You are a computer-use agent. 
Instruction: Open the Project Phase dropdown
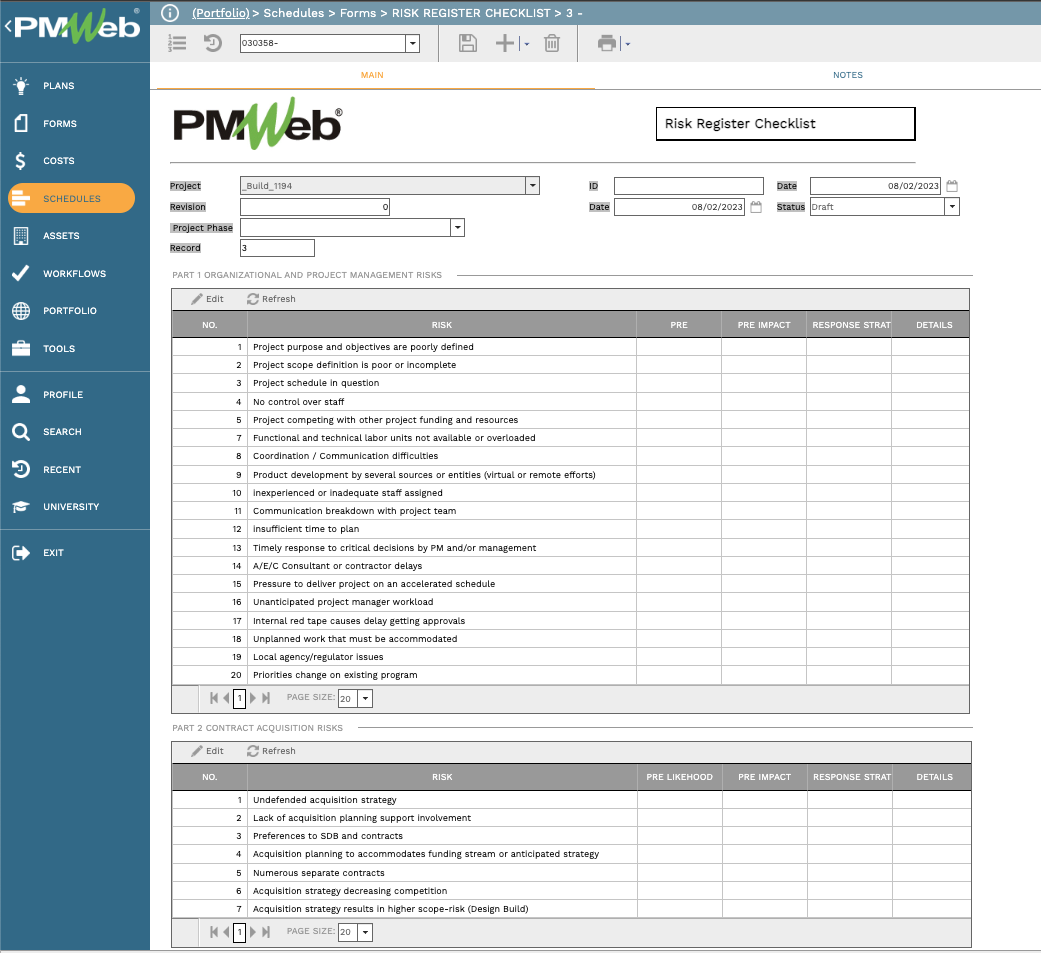click(x=457, y=228)
